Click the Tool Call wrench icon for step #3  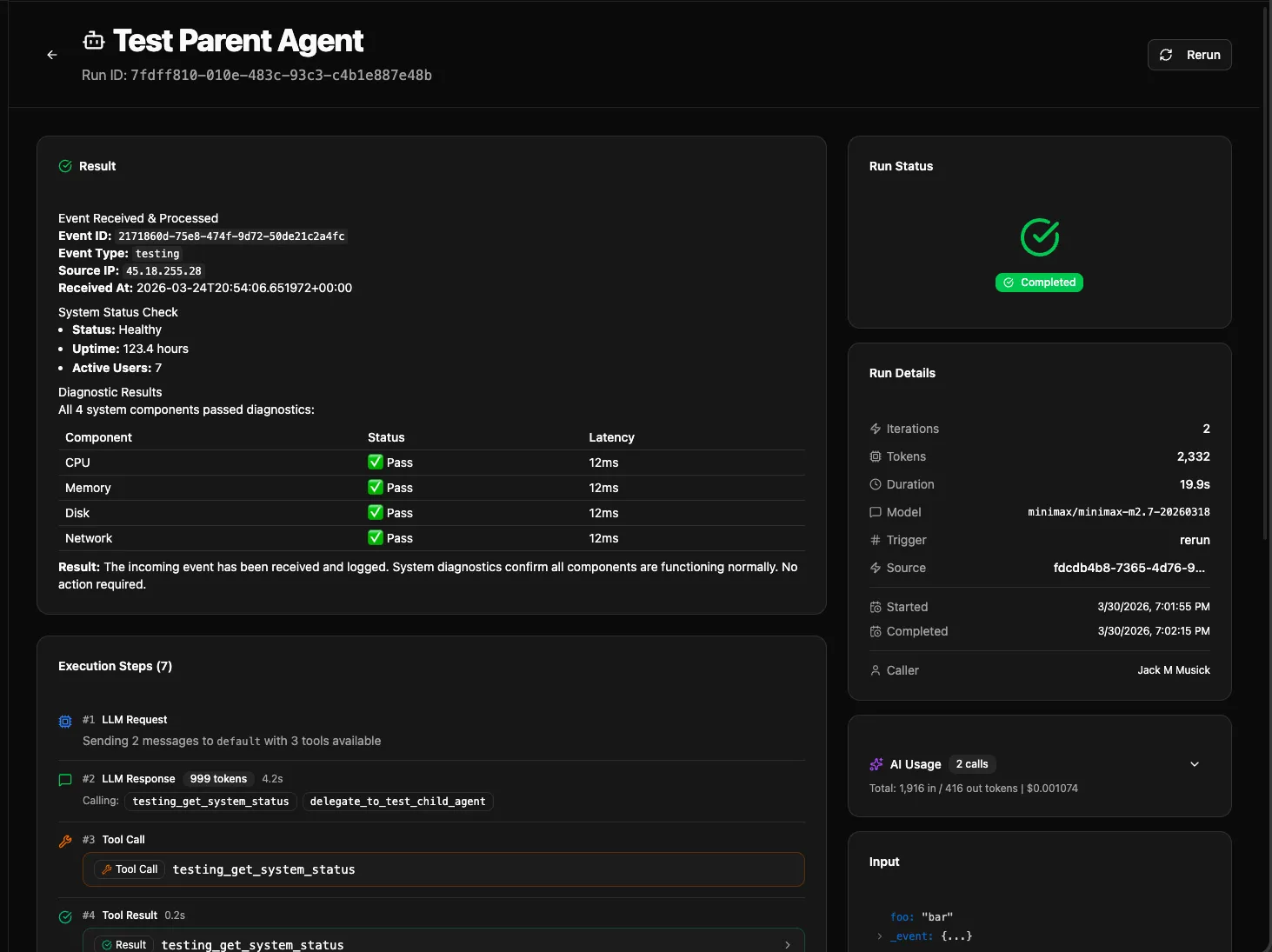click(65, 841)
